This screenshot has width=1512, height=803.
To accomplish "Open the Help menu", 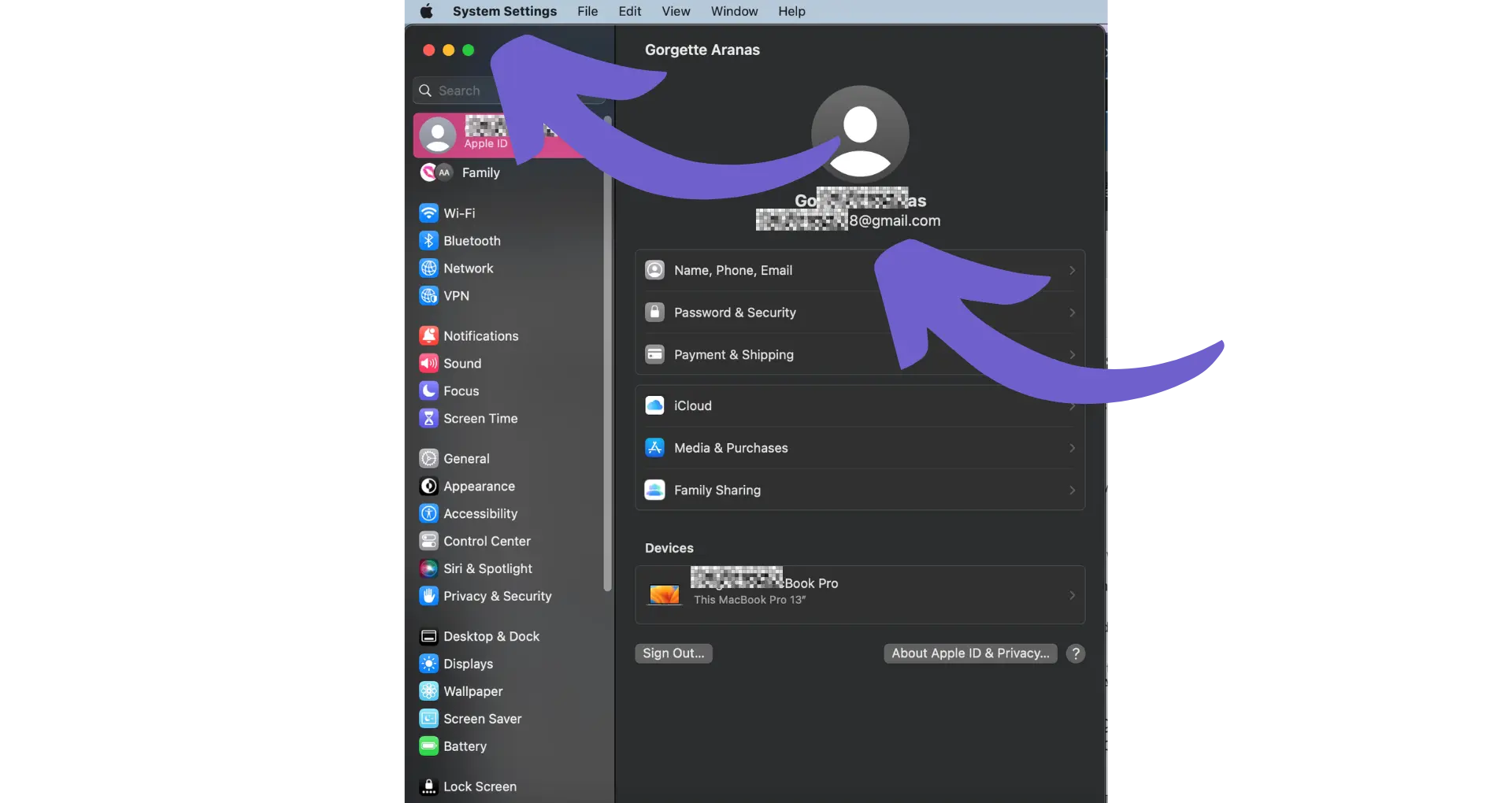I will coord(791,11).
